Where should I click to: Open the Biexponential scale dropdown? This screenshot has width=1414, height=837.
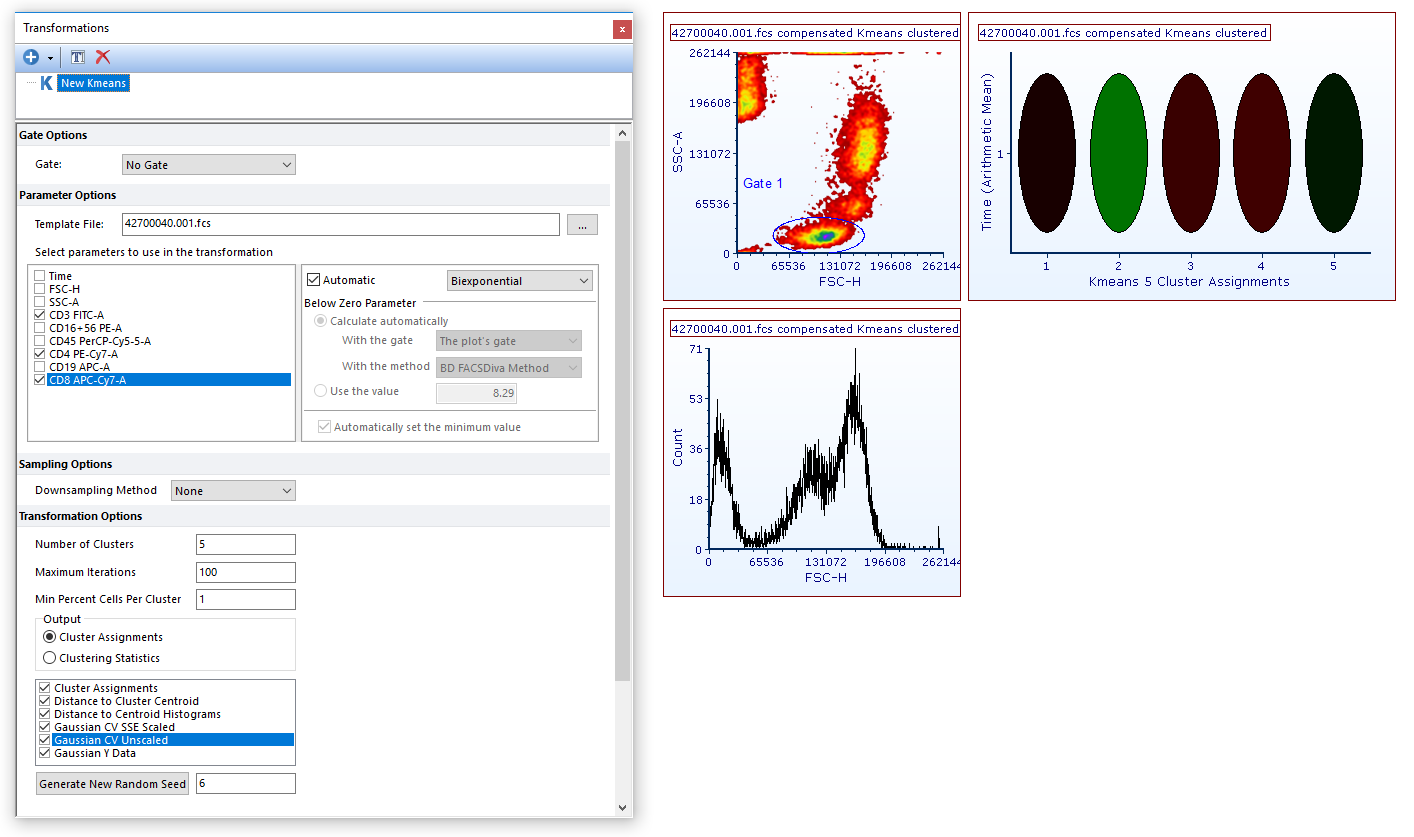click(x=520, y=281)
